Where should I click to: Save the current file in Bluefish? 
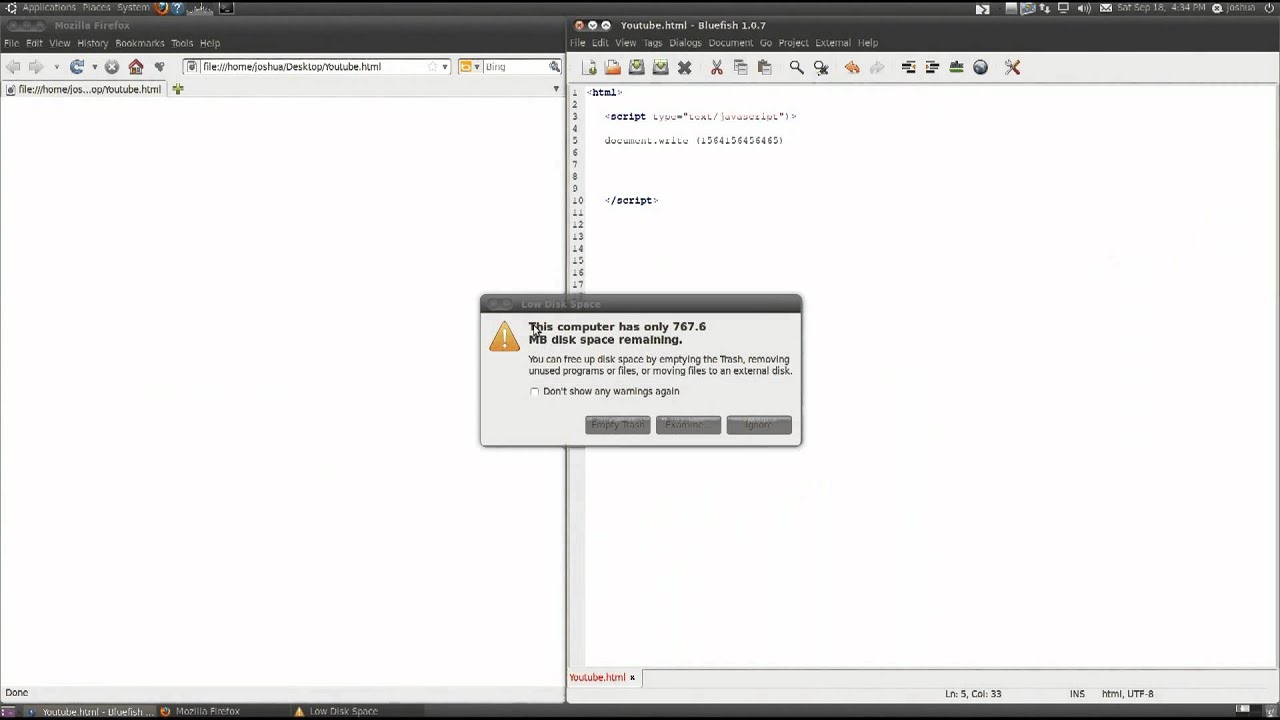pyautogui.click(x=636, y=67)
